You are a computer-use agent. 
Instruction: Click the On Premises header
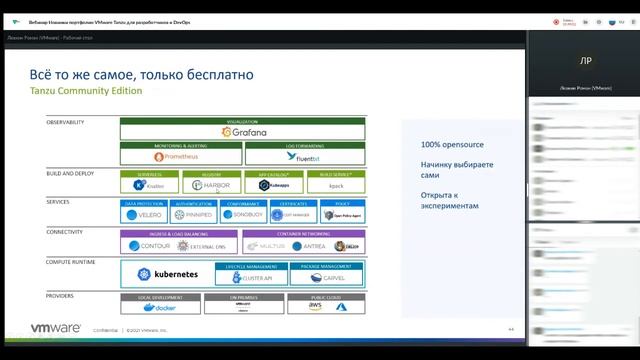click(244, 298)
